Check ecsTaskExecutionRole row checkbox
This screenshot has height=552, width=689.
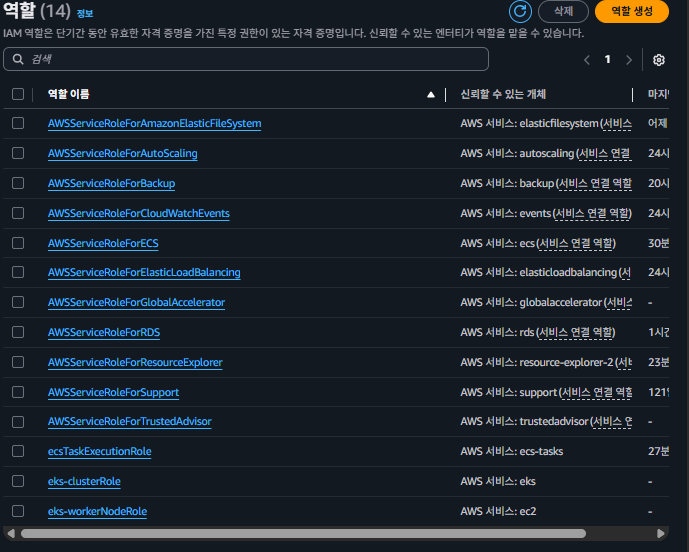tap(18, 451)
